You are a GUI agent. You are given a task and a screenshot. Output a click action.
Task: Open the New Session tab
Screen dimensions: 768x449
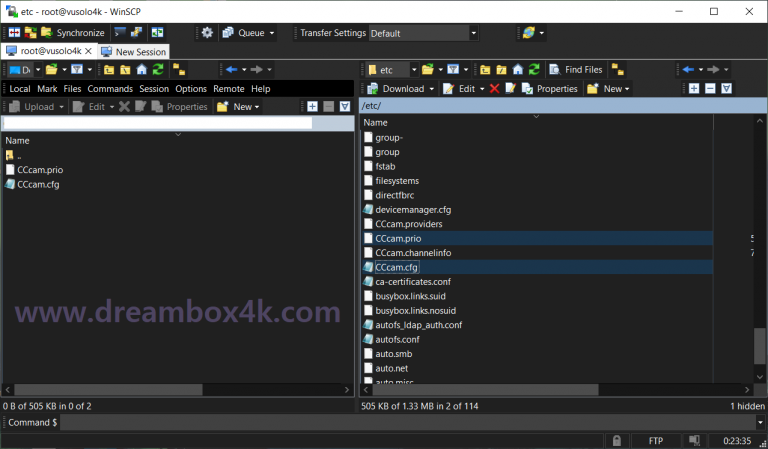[x=134, y=51]
